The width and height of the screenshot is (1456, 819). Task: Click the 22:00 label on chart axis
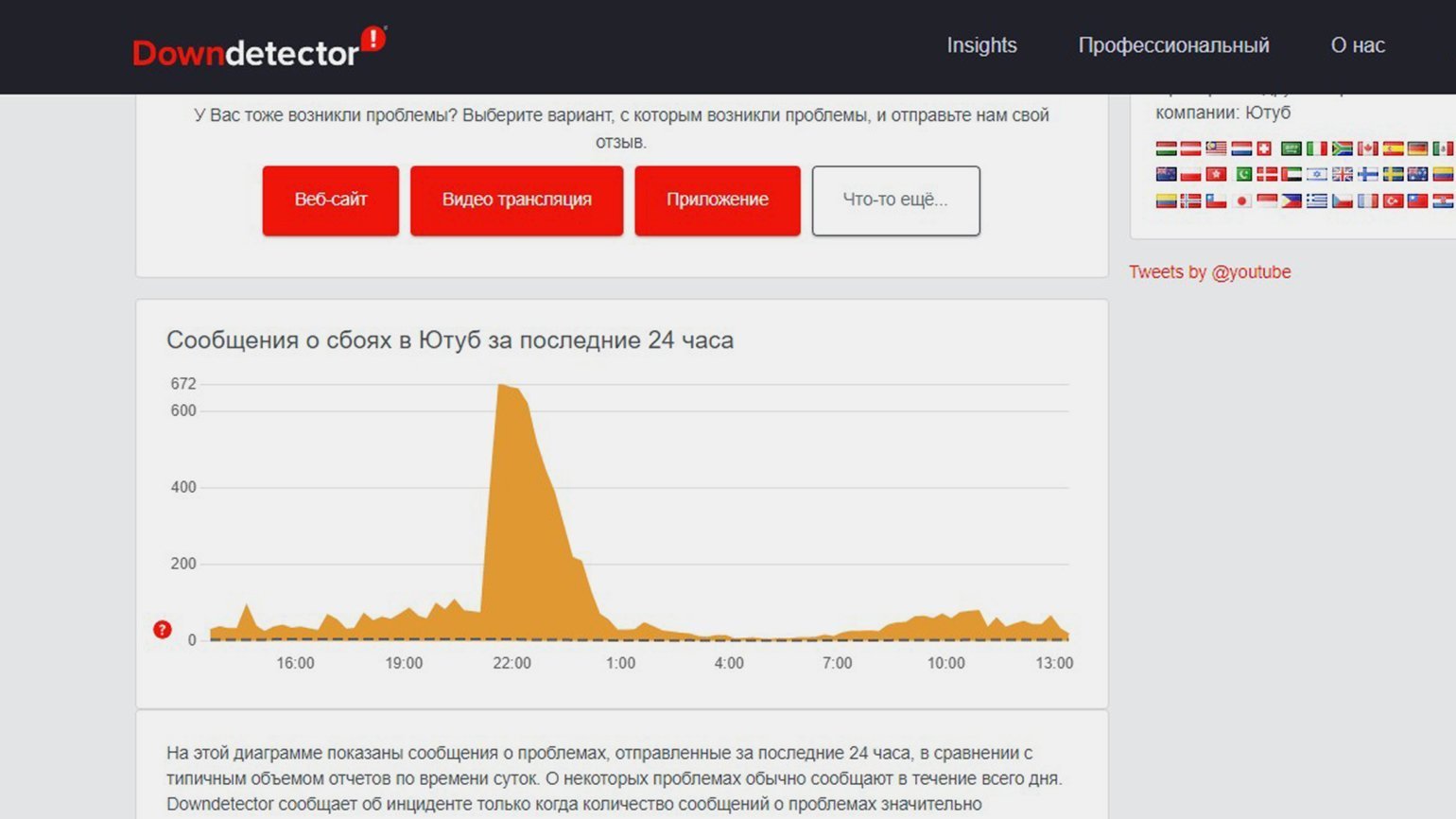tap(511, 663)
